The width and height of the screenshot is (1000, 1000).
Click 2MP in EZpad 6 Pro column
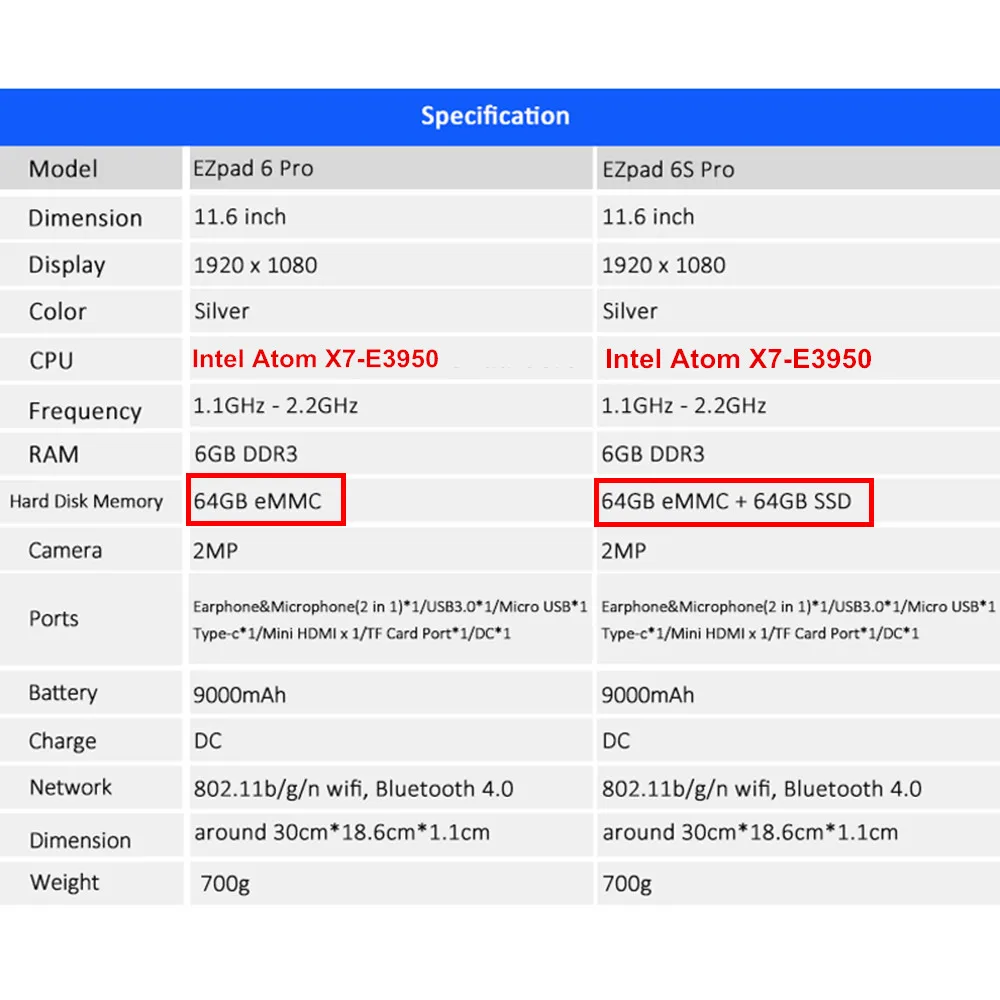[x=216, y=550]
